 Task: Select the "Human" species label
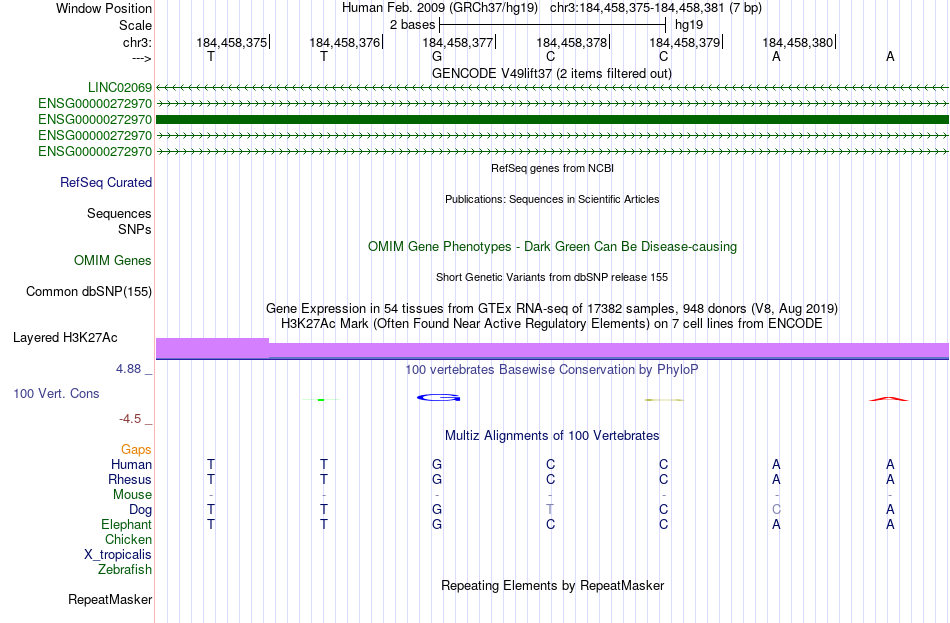(131, 465)
